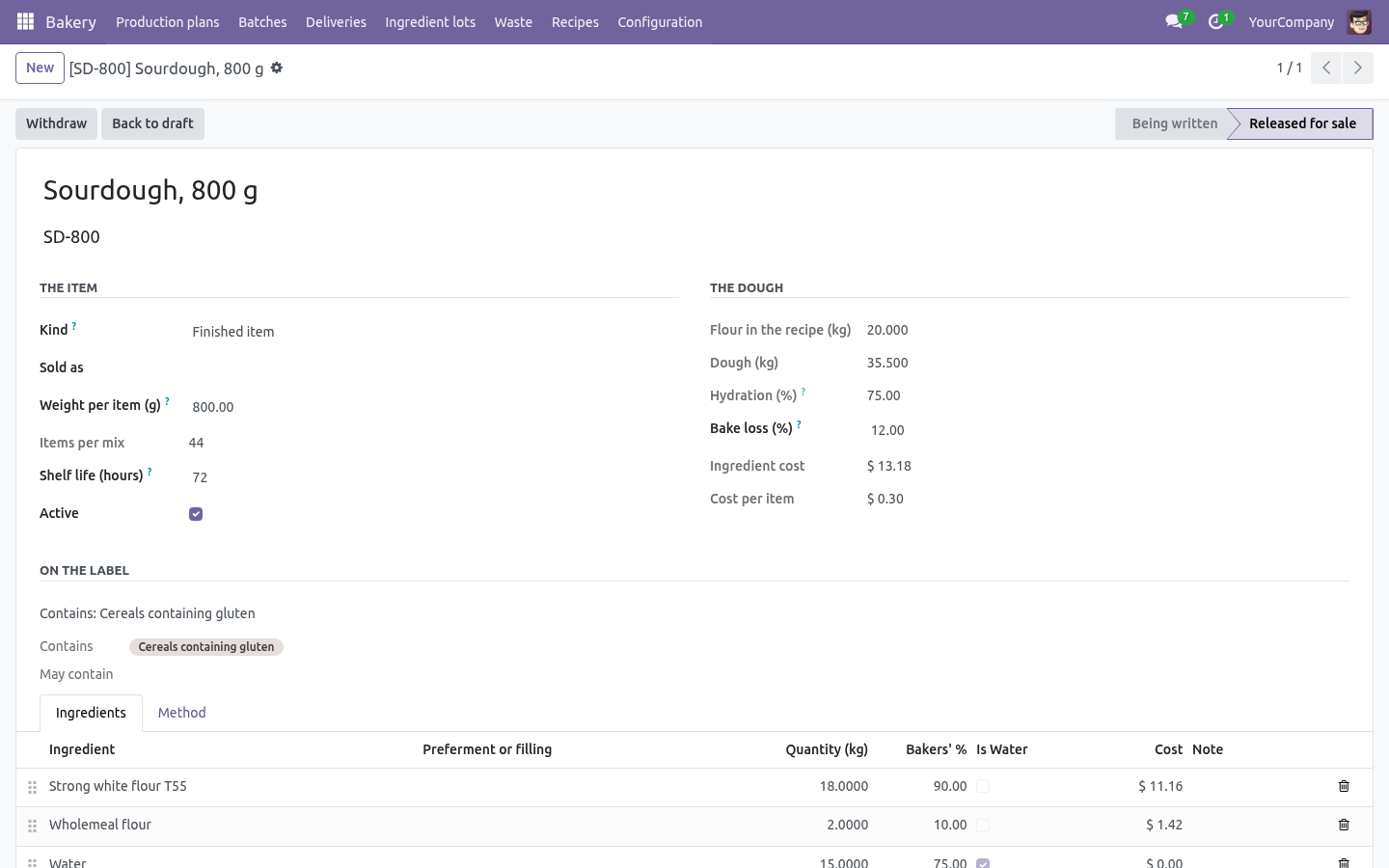The height and width of the screenshot is (868, 1389).
Task: Open the Ingredient lots menu
Action: coord(430,21)
